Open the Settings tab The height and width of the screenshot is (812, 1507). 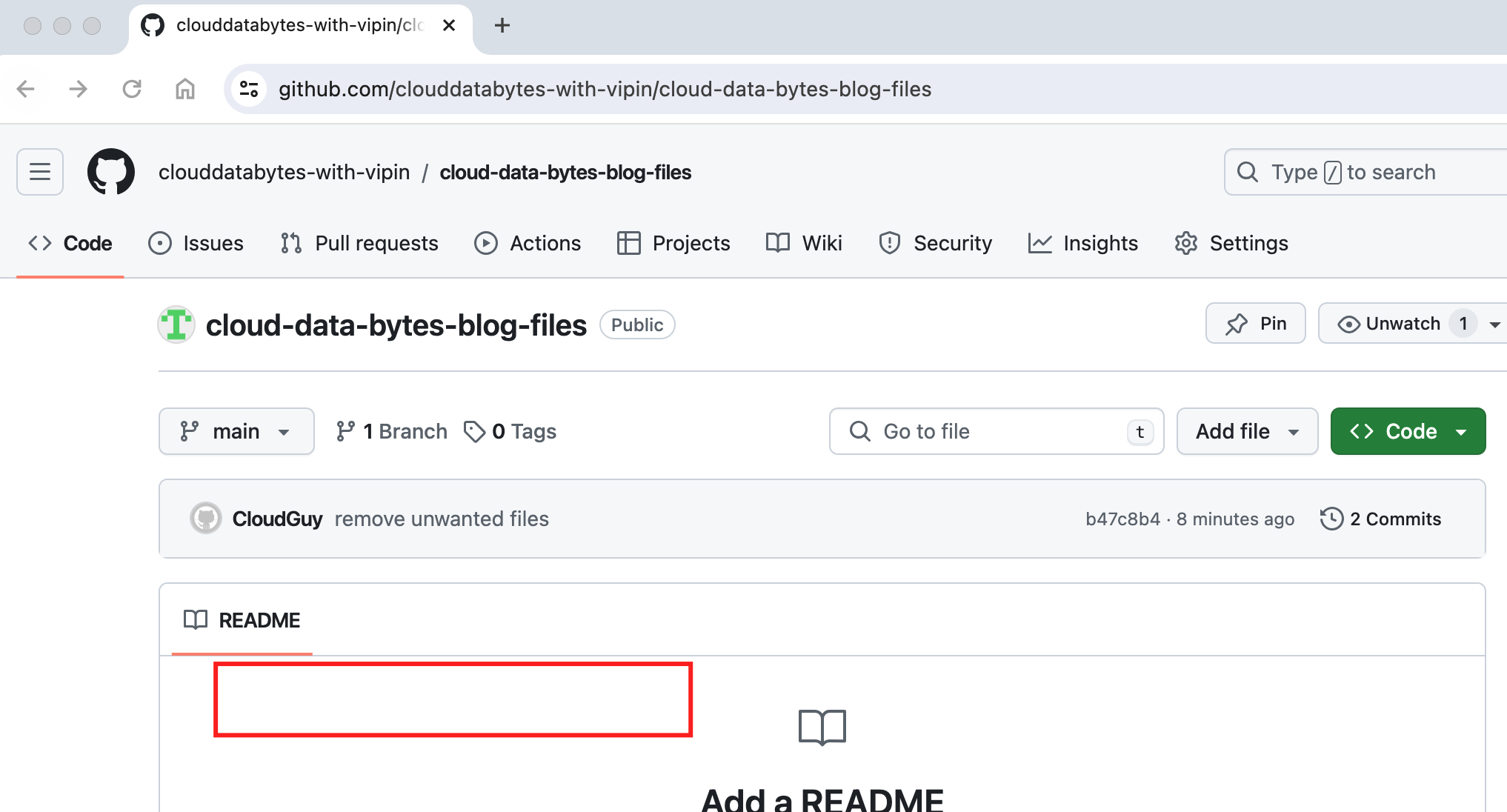pos(1231,243)
